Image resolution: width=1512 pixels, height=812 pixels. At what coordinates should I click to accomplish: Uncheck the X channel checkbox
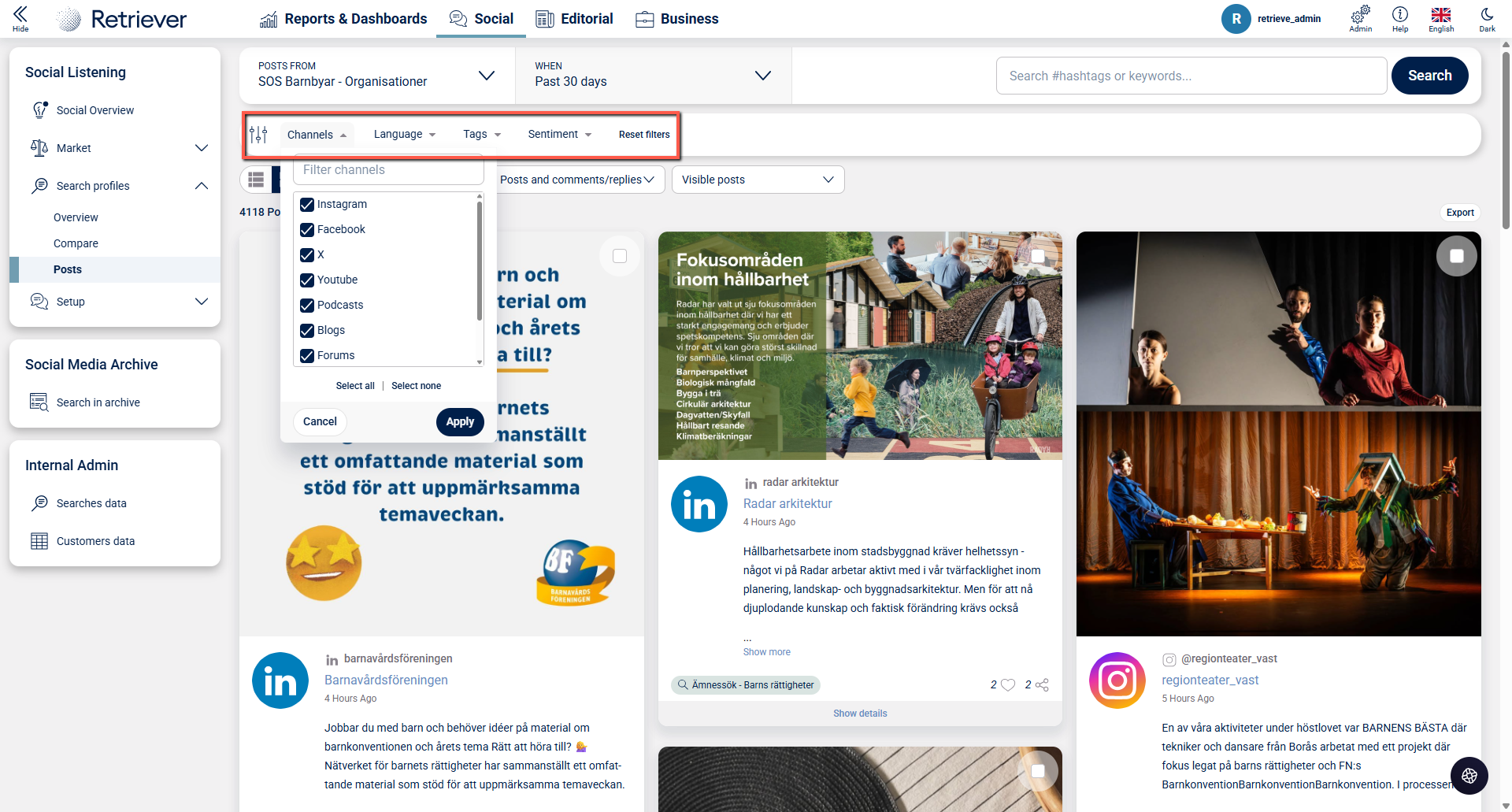(307, 255)
